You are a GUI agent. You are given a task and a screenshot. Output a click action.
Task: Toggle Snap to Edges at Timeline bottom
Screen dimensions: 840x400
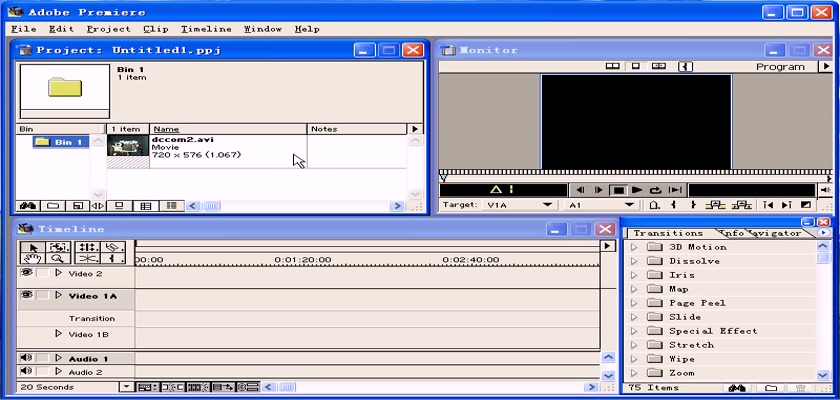click(172, 387)
